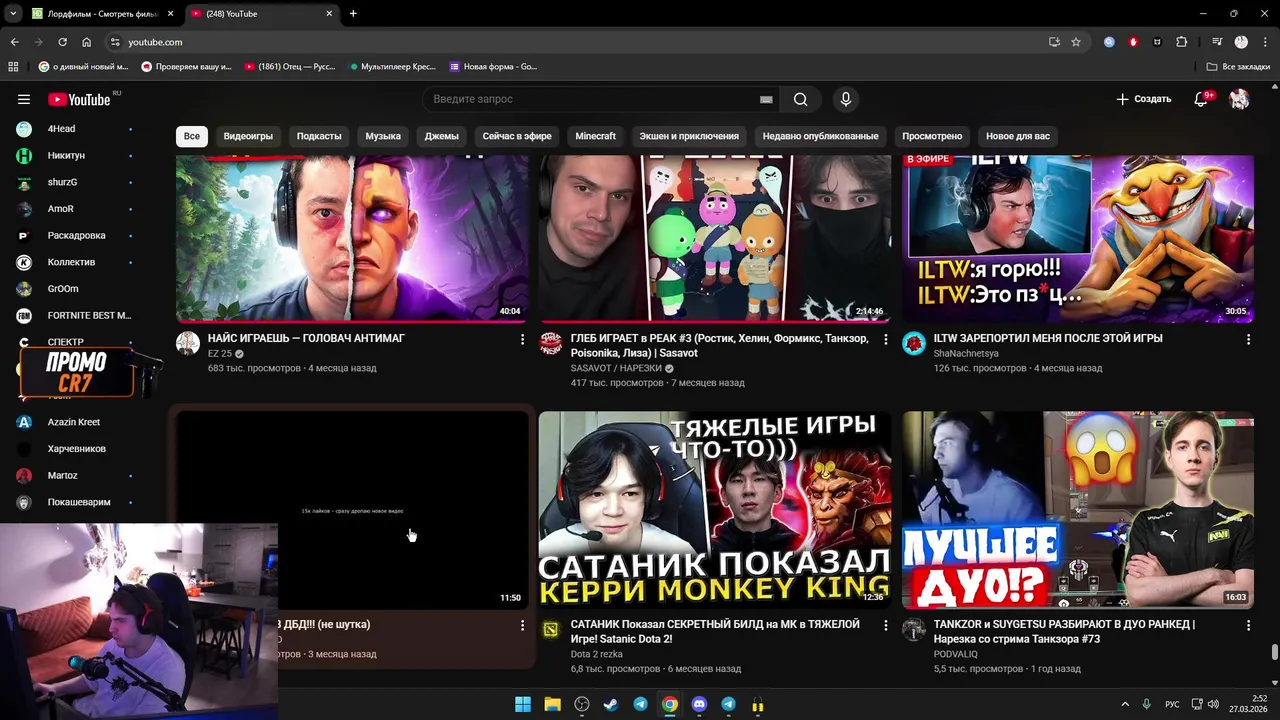Open more options for ГЛЕБ ИГРАЕТ video

pos(885,340)
